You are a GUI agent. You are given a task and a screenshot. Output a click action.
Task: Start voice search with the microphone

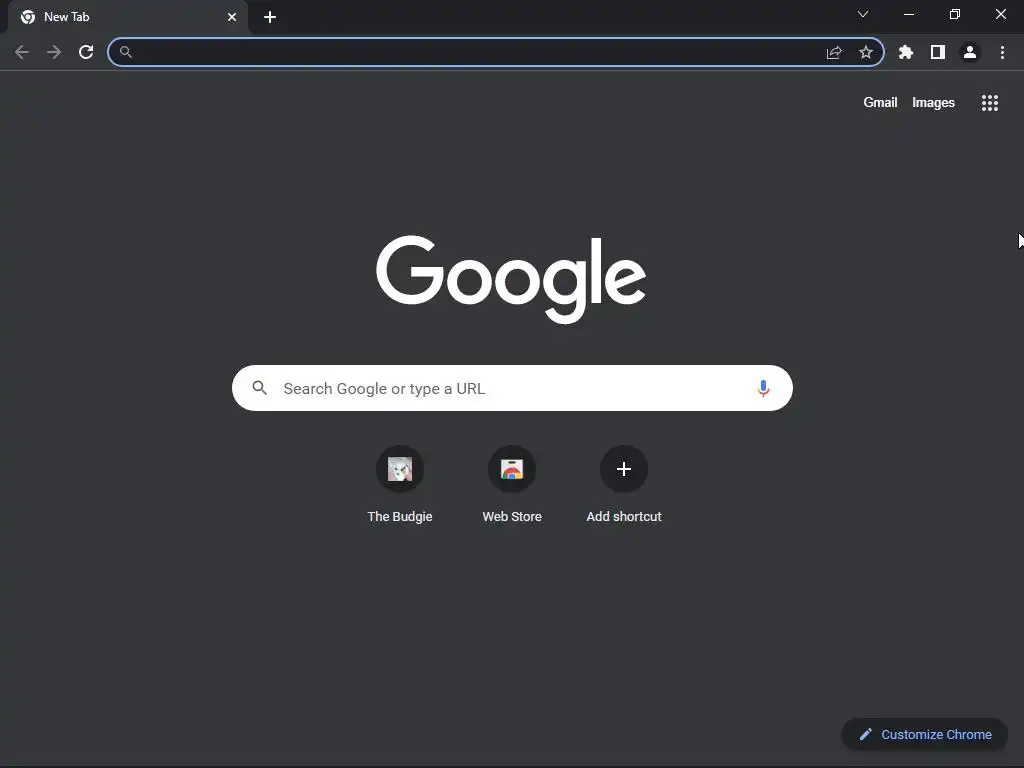(x=763, y=388)
